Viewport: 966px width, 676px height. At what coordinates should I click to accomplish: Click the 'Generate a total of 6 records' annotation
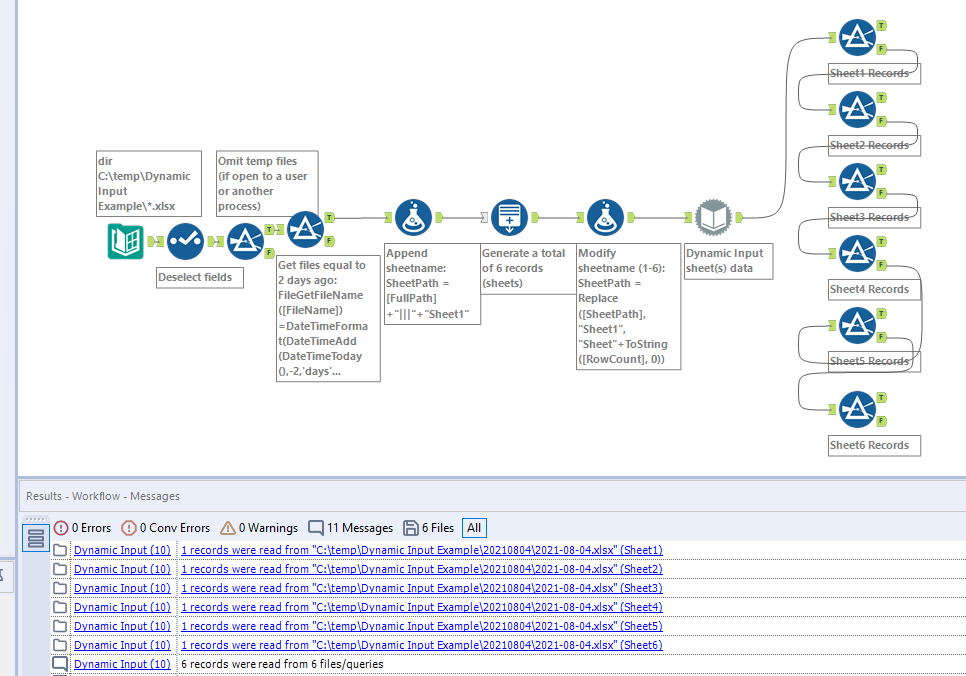click(528, 269)
